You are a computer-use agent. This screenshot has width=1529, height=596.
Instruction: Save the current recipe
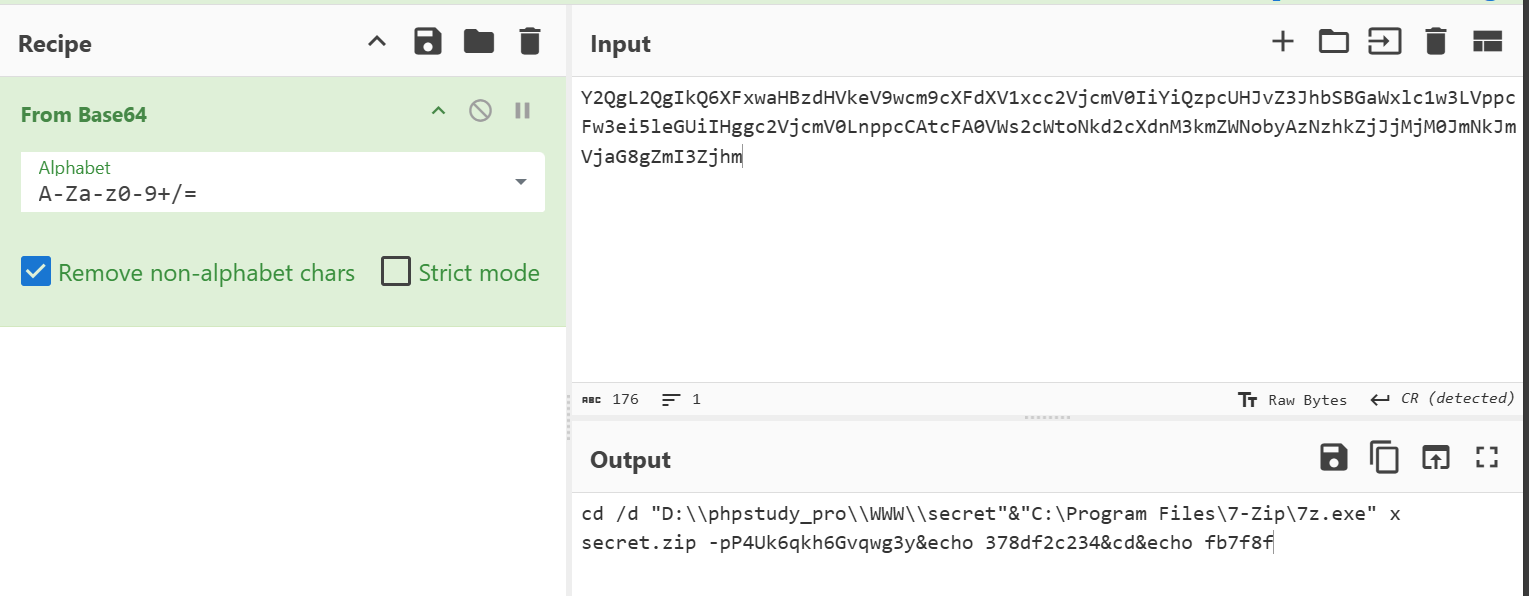428,42
